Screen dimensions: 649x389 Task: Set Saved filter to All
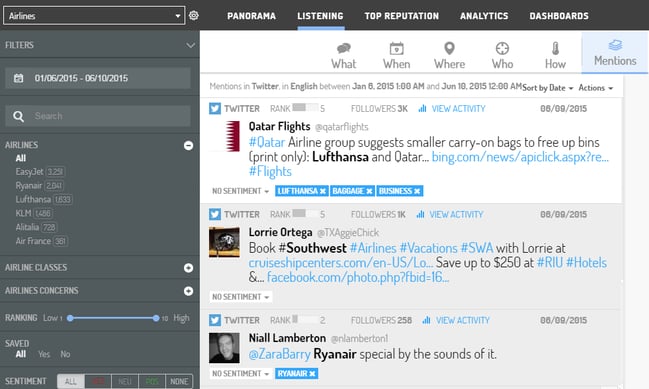coord(21,354)
